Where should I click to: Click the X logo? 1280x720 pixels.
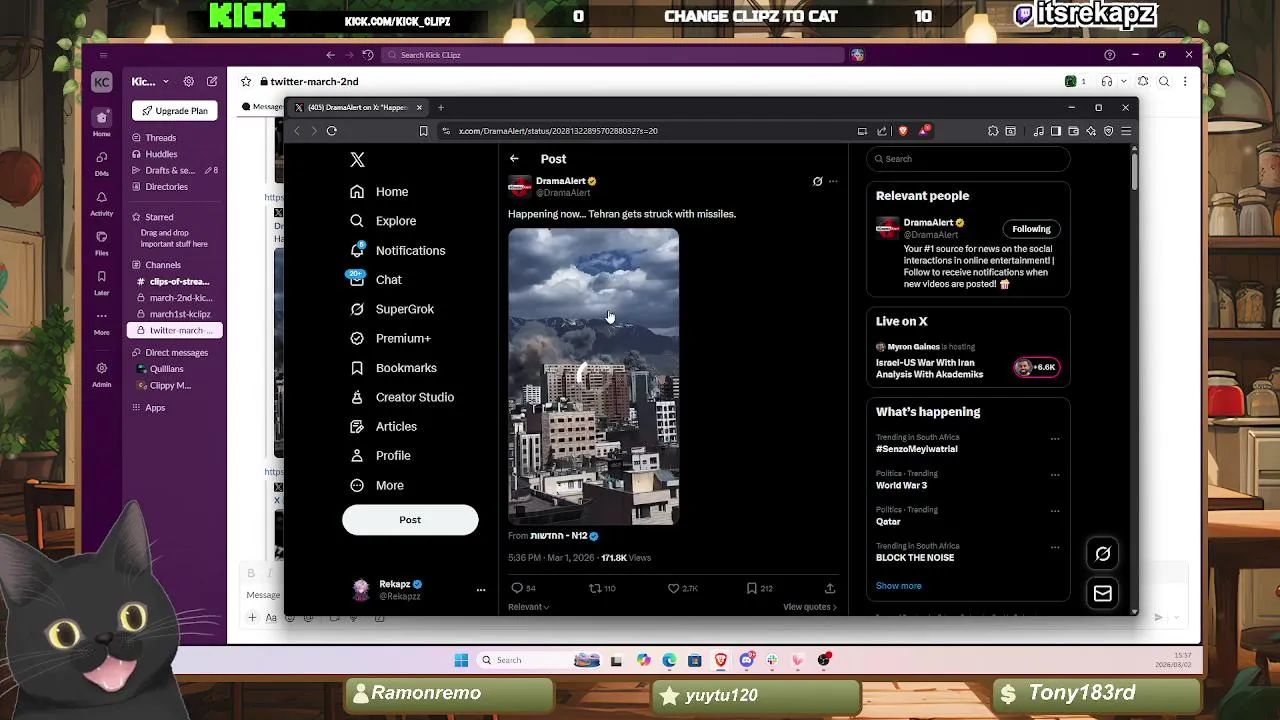[x=357, y=159]
